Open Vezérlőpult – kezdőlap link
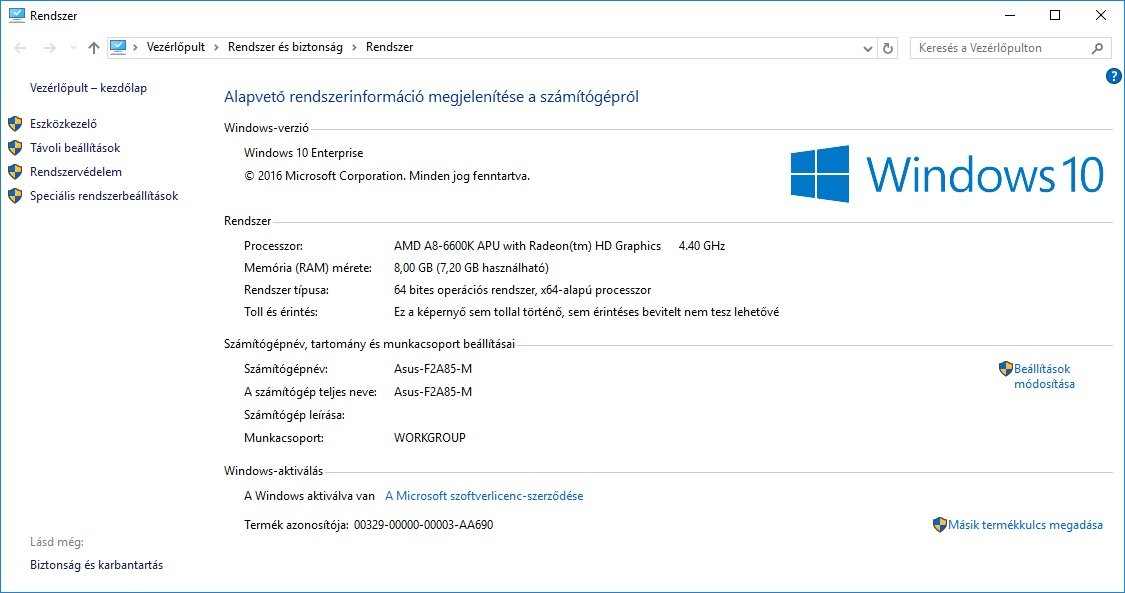 (88, 88)
